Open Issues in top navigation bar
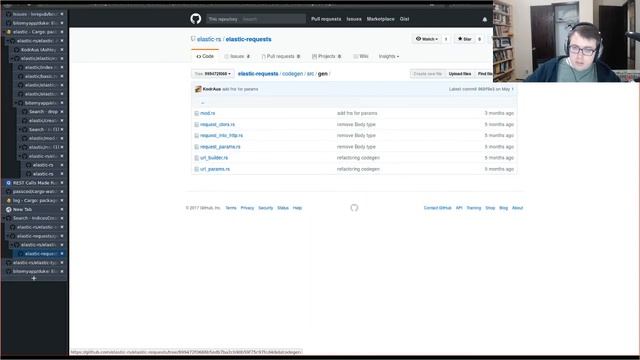 click(354, 19)
